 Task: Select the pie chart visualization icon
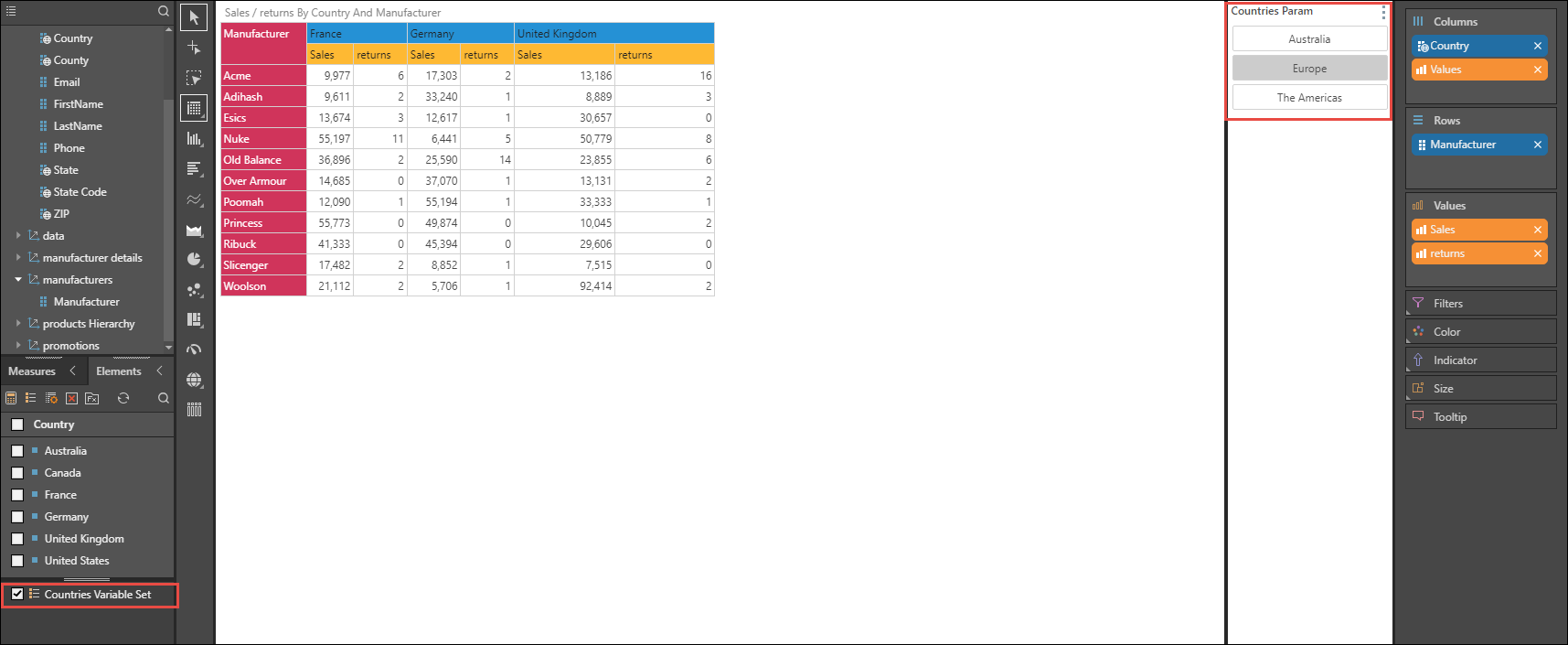(x=194, y=260)
